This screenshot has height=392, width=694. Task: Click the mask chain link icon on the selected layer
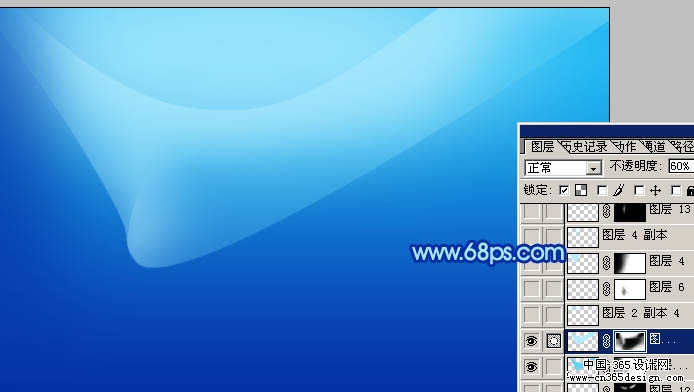[606, 341]
